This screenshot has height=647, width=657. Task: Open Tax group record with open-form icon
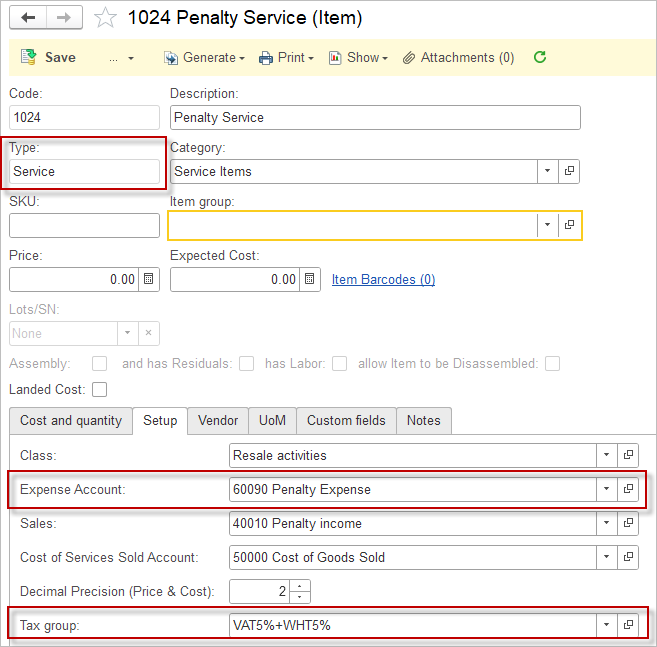[x=628, y=625]
